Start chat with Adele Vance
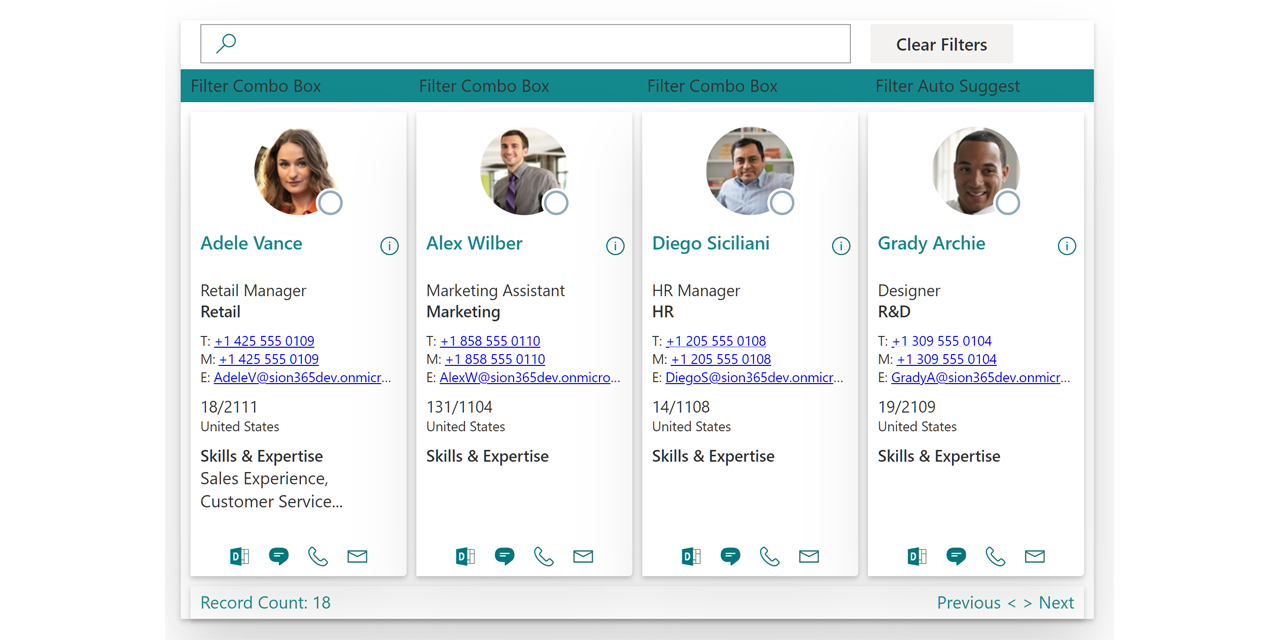This screenshot has height=640, width=1280. 279,557
